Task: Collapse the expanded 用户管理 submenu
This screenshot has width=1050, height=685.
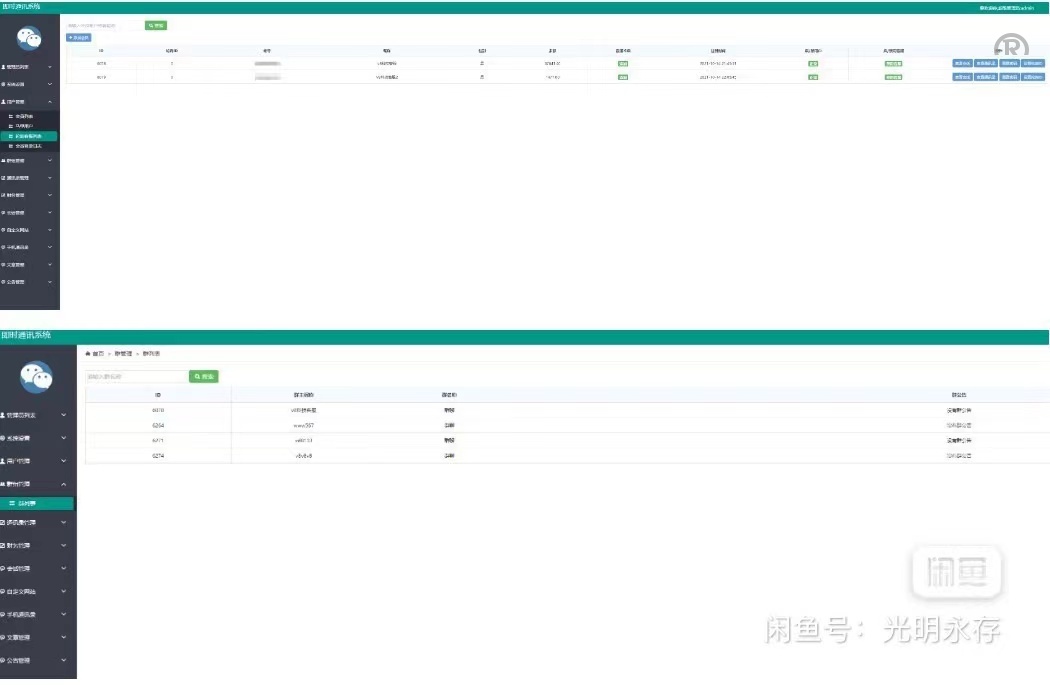Action: [x=30, y=101]
